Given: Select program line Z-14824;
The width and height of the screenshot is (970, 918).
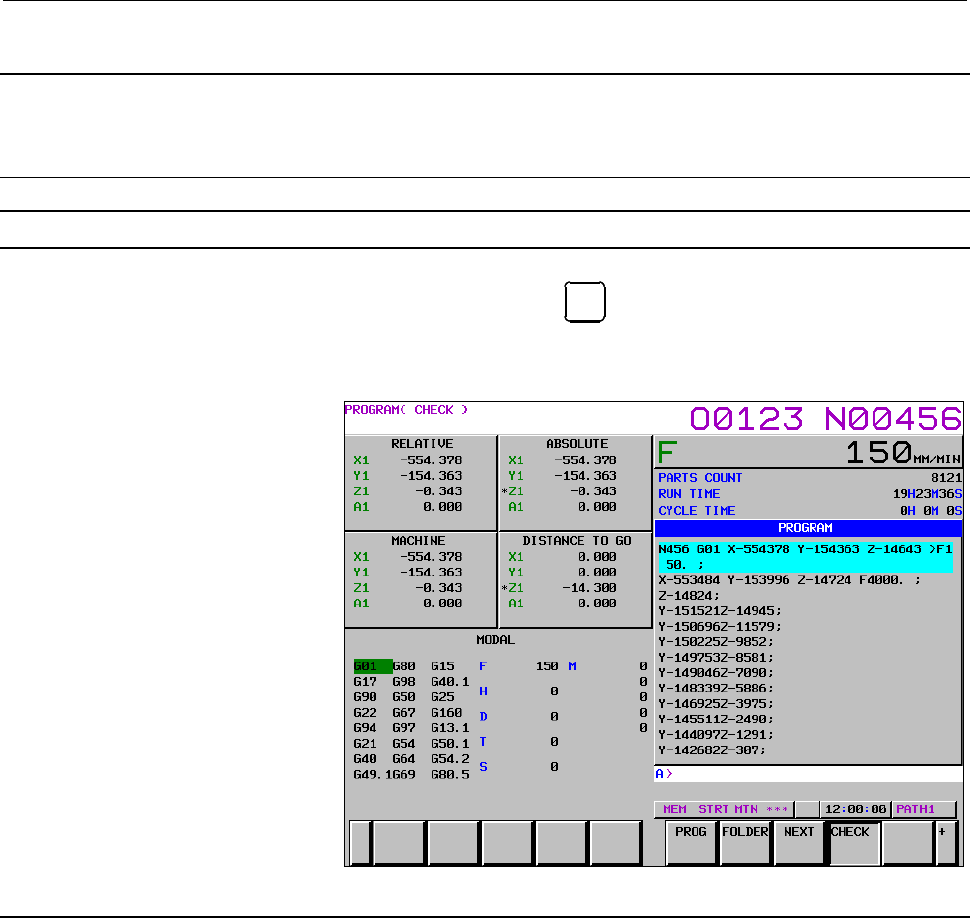Looking at the screenshot, I should click(x=689, y=596).
